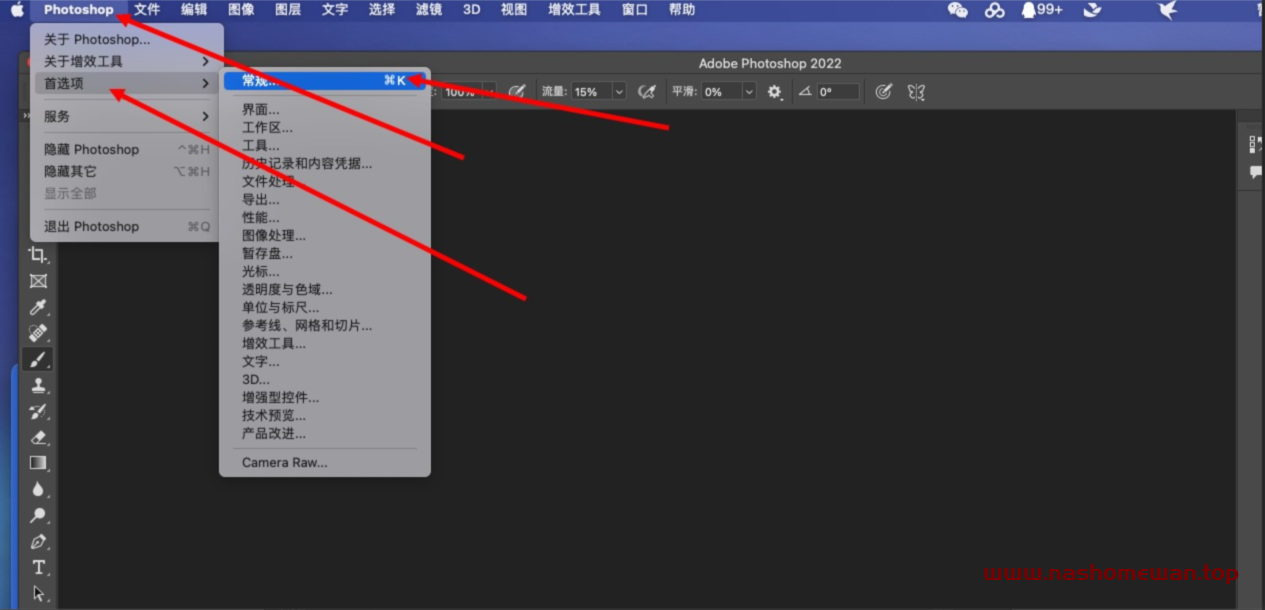Open the 图层 menu
The width and height of the screenshot is (1265, 610).
pyautogui.click(x=288, y=10)
